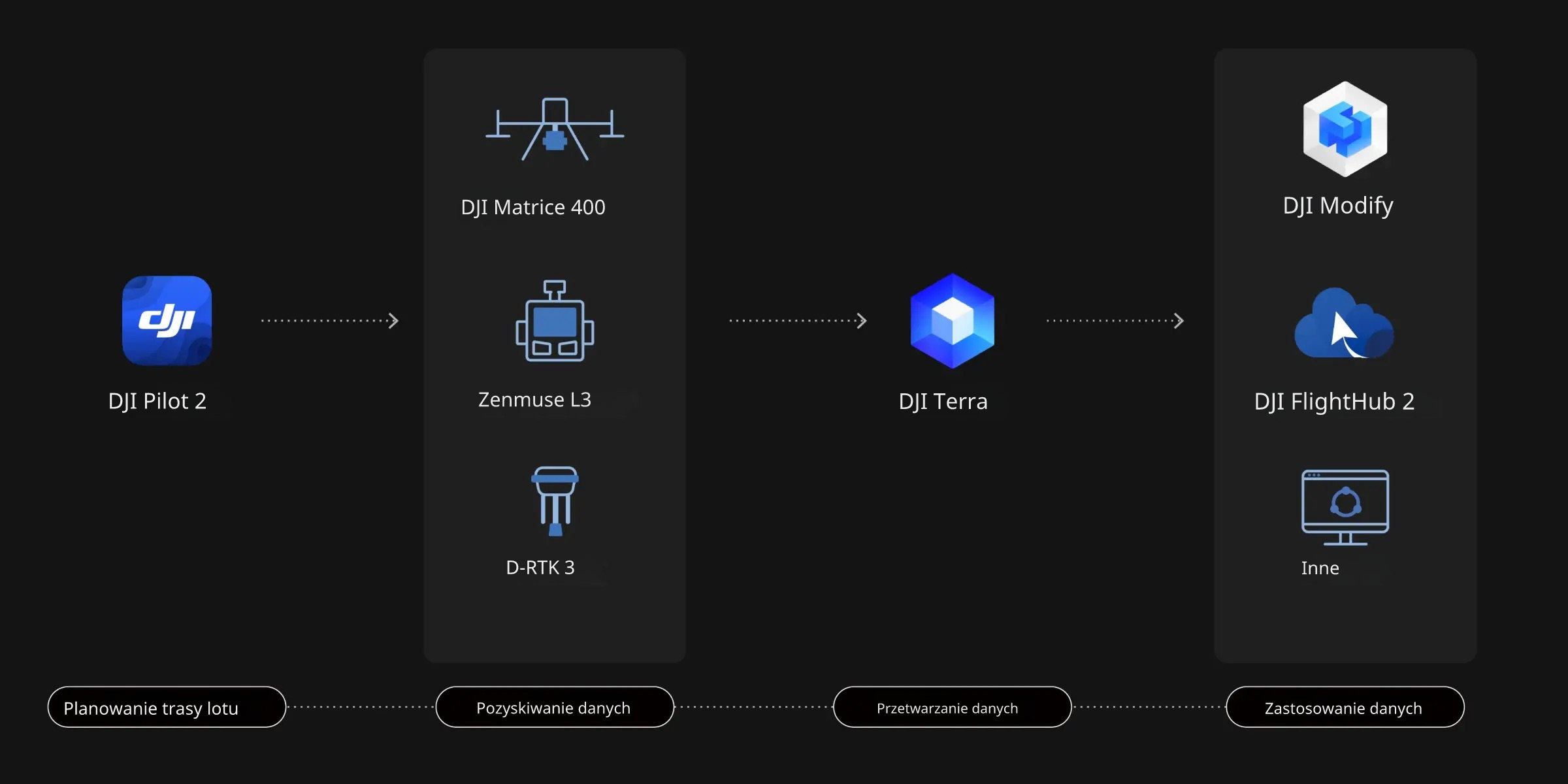Click the DJI Modify text label

1337,206
